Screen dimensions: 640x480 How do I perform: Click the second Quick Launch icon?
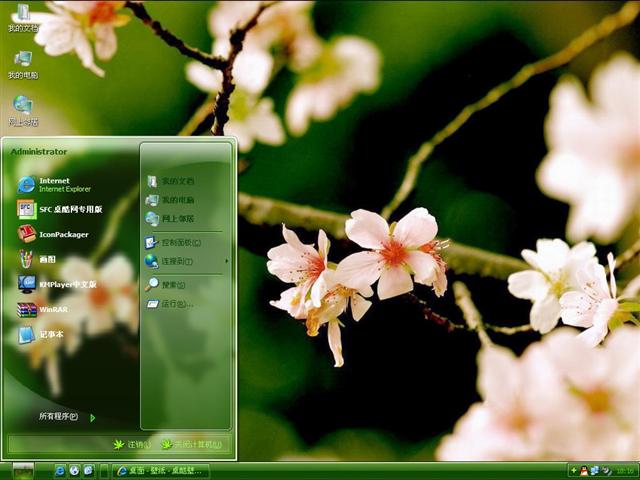point(74,471)
